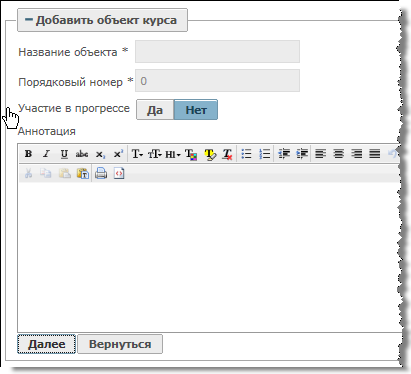Click inside the annotation text area
The width and height of the screenshot is (411, 374).
210,257
